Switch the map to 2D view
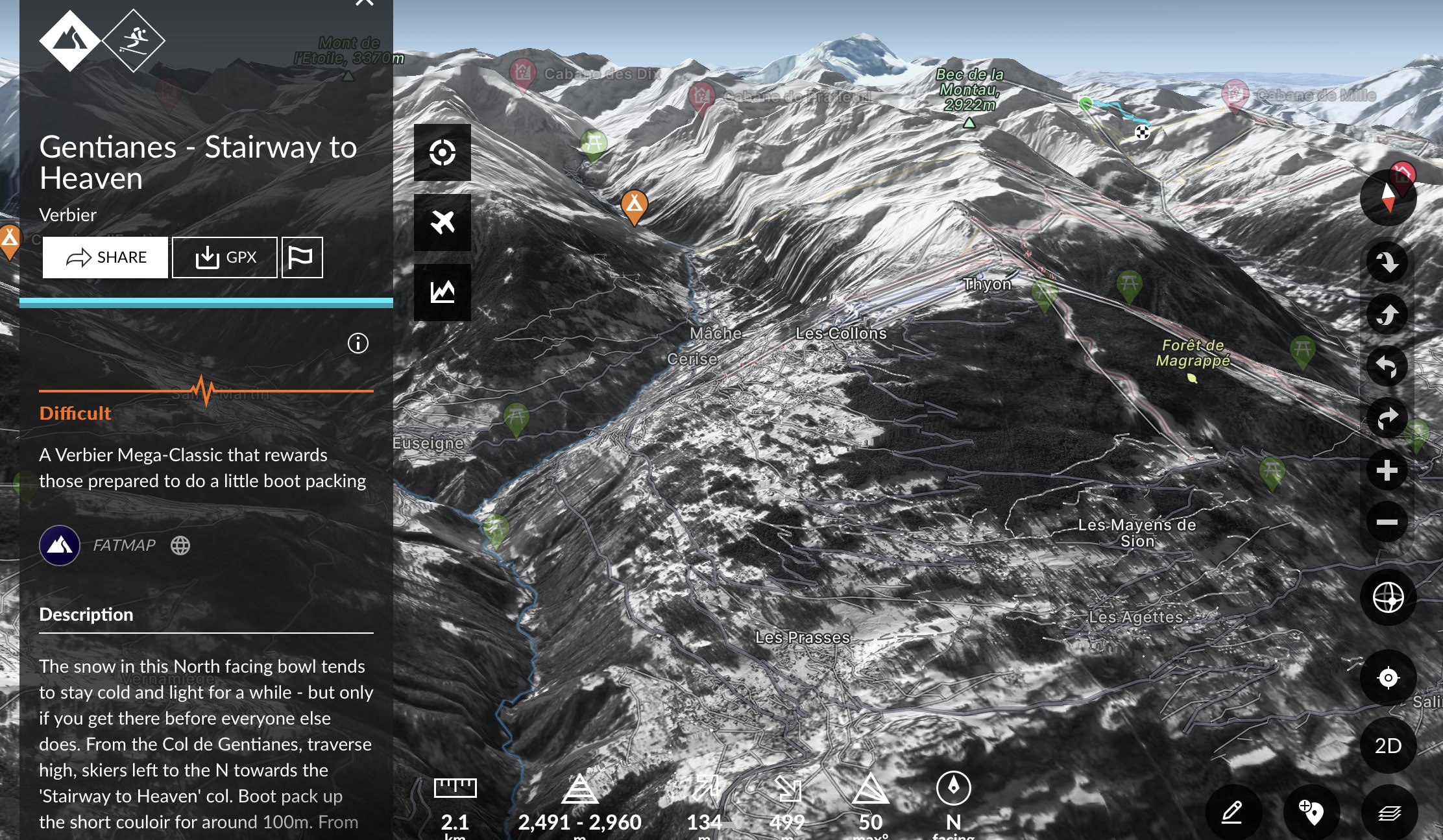The width and height of the screenshot is (1443, 840). click(1388, 745)
